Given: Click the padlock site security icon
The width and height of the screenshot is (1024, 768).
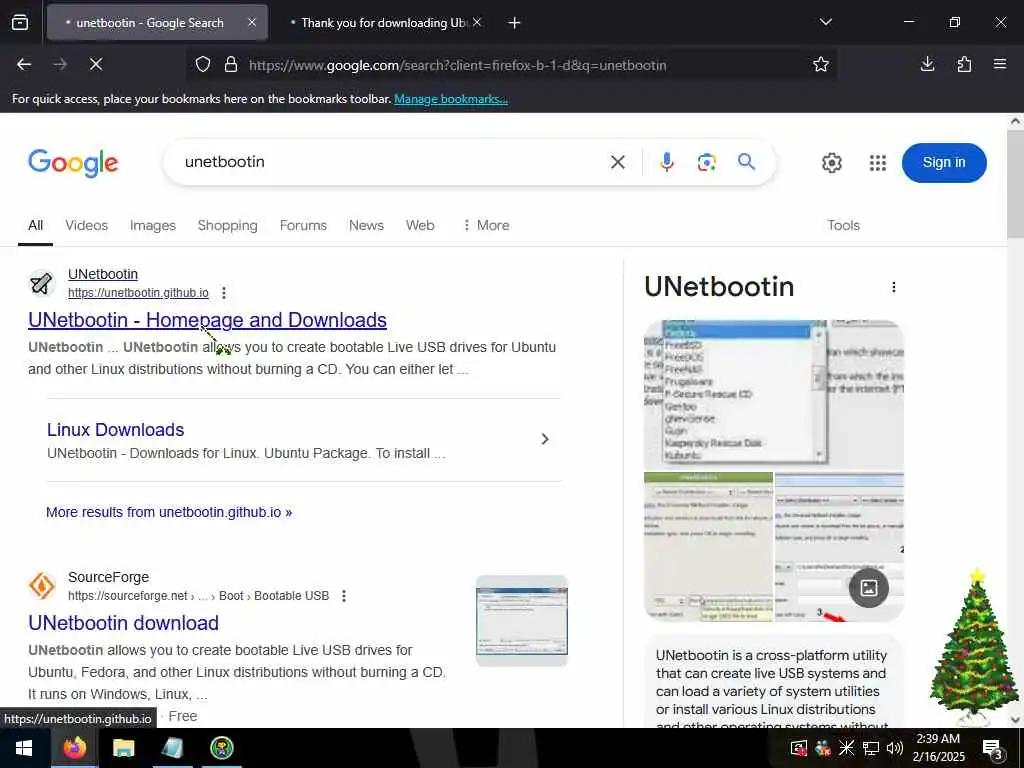Looking at the screenshot, I should coord(231,65).
